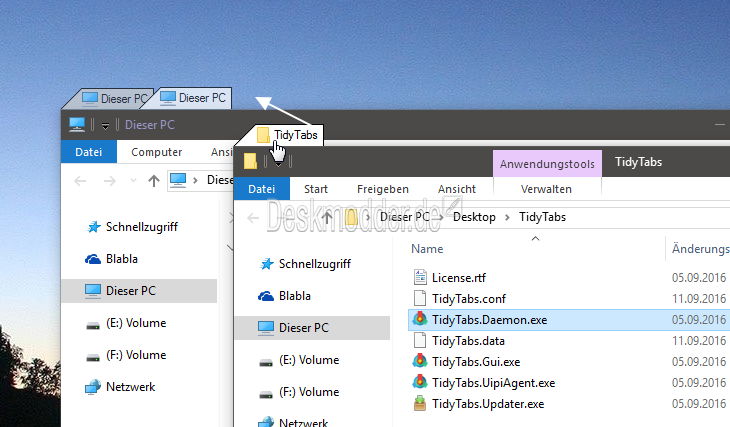Image resolution: width=730 pixels, height=427 pixels.
Task: Open the Start ribbon tab
Action: coord(316,189)
